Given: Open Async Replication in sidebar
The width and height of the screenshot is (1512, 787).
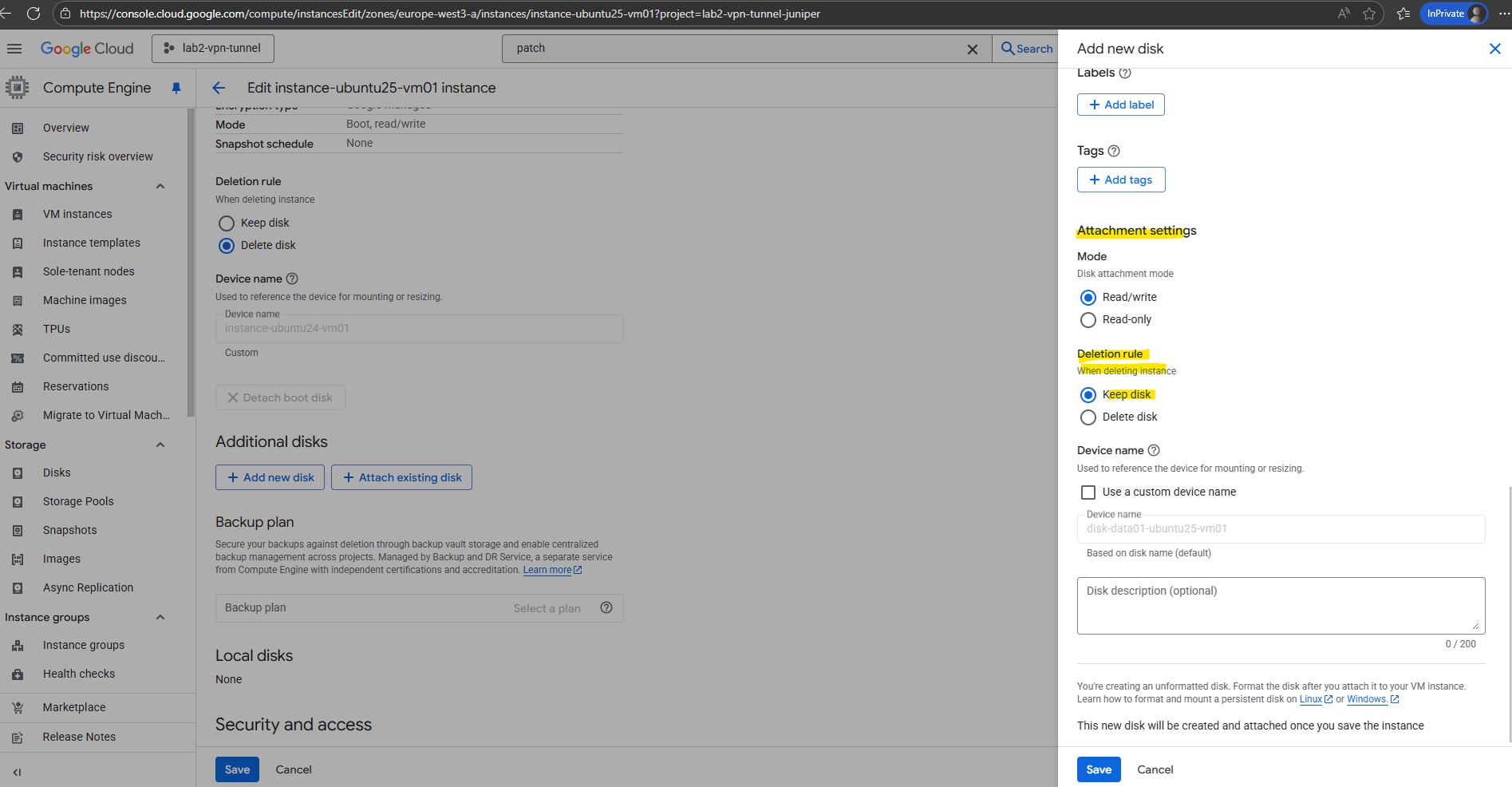Looking at the screenshot, I should [88, 587].
